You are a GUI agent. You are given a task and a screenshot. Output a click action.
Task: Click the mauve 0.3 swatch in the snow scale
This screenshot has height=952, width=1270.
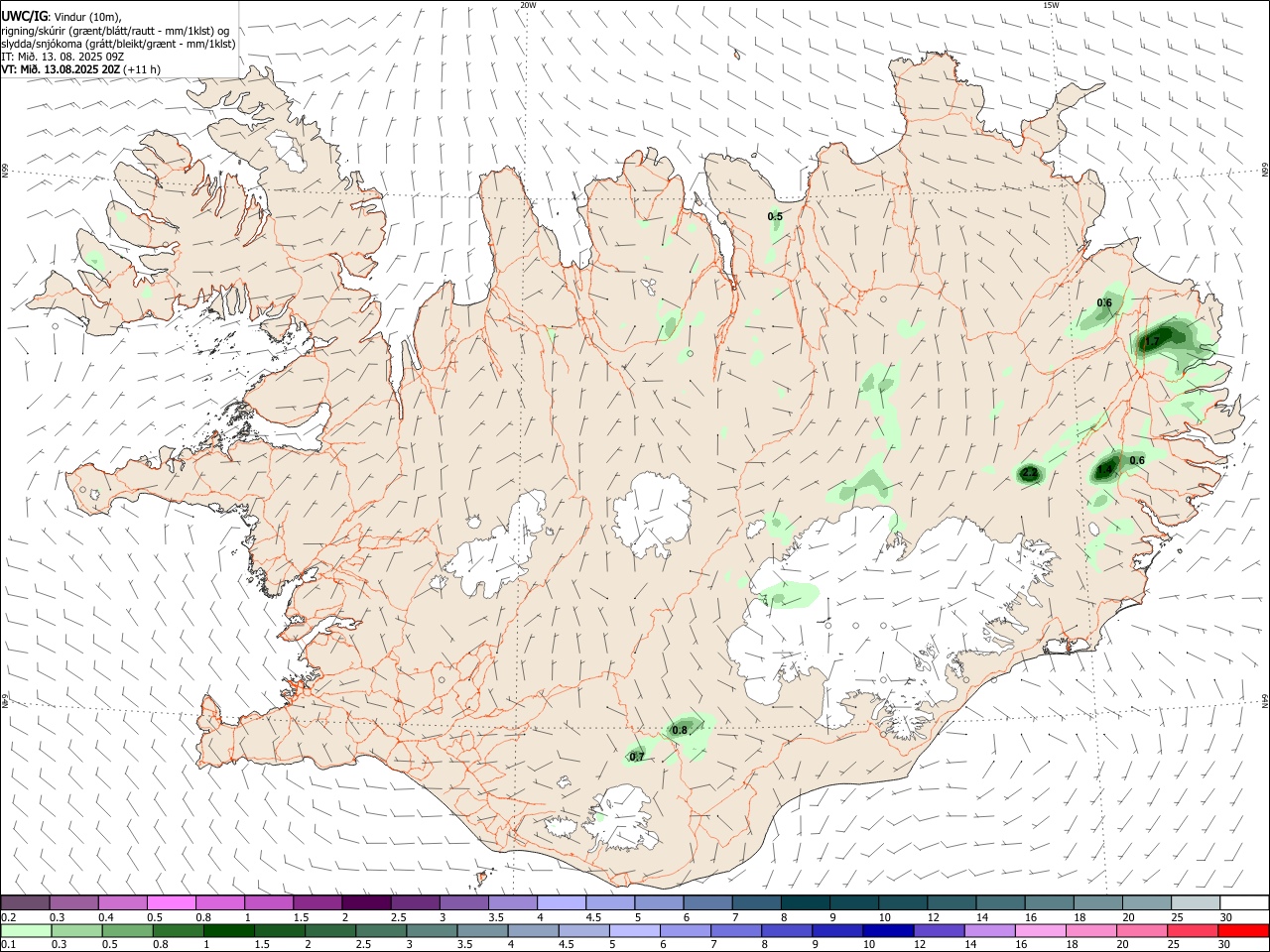click(73, 902)
